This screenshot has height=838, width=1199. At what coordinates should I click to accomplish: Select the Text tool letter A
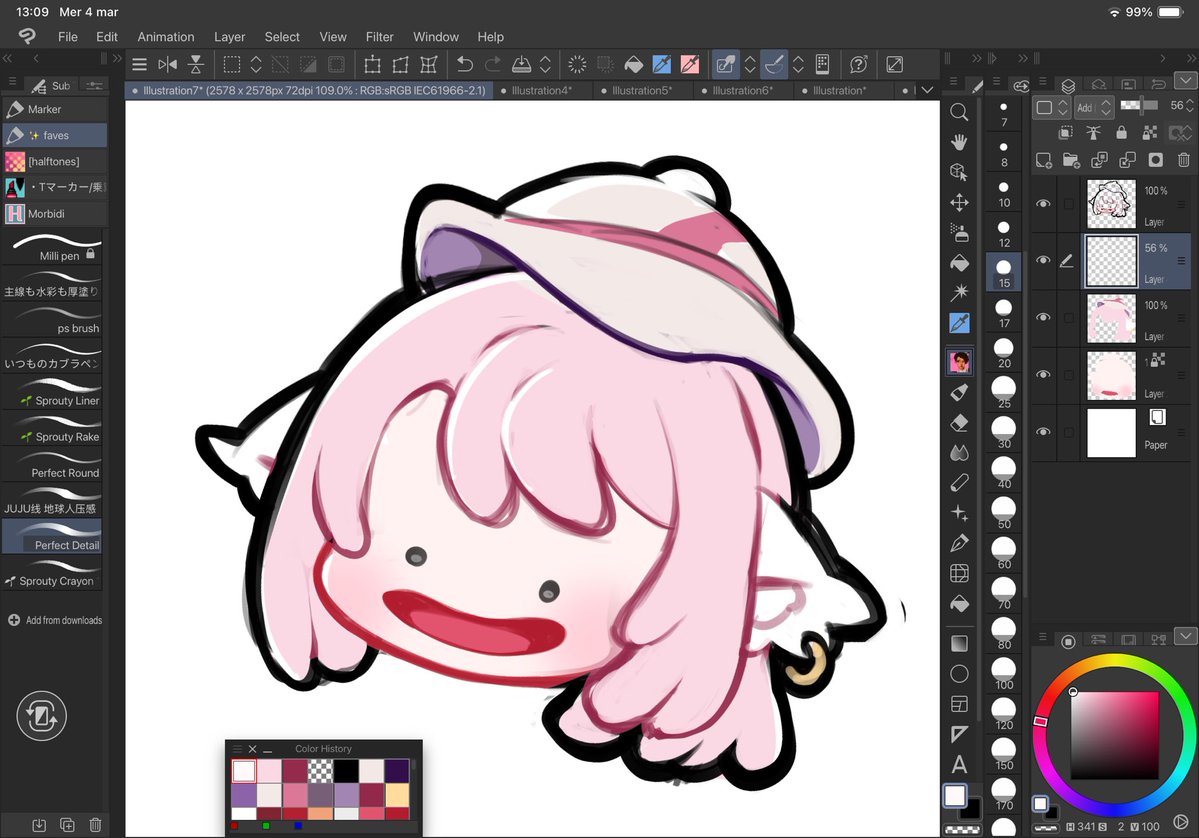pos(959,764)
